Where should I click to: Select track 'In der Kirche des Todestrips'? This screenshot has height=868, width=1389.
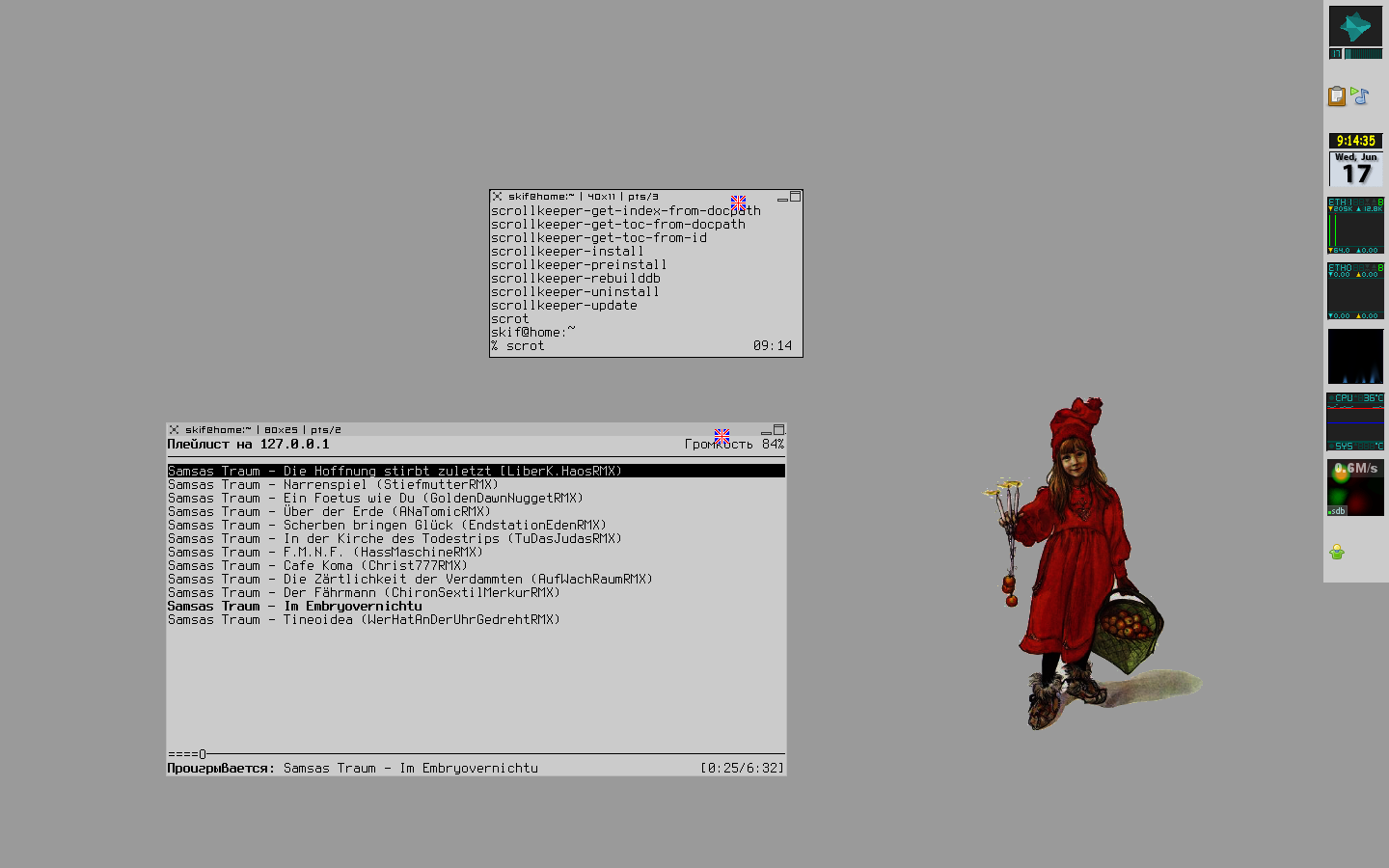click(395, 538)
